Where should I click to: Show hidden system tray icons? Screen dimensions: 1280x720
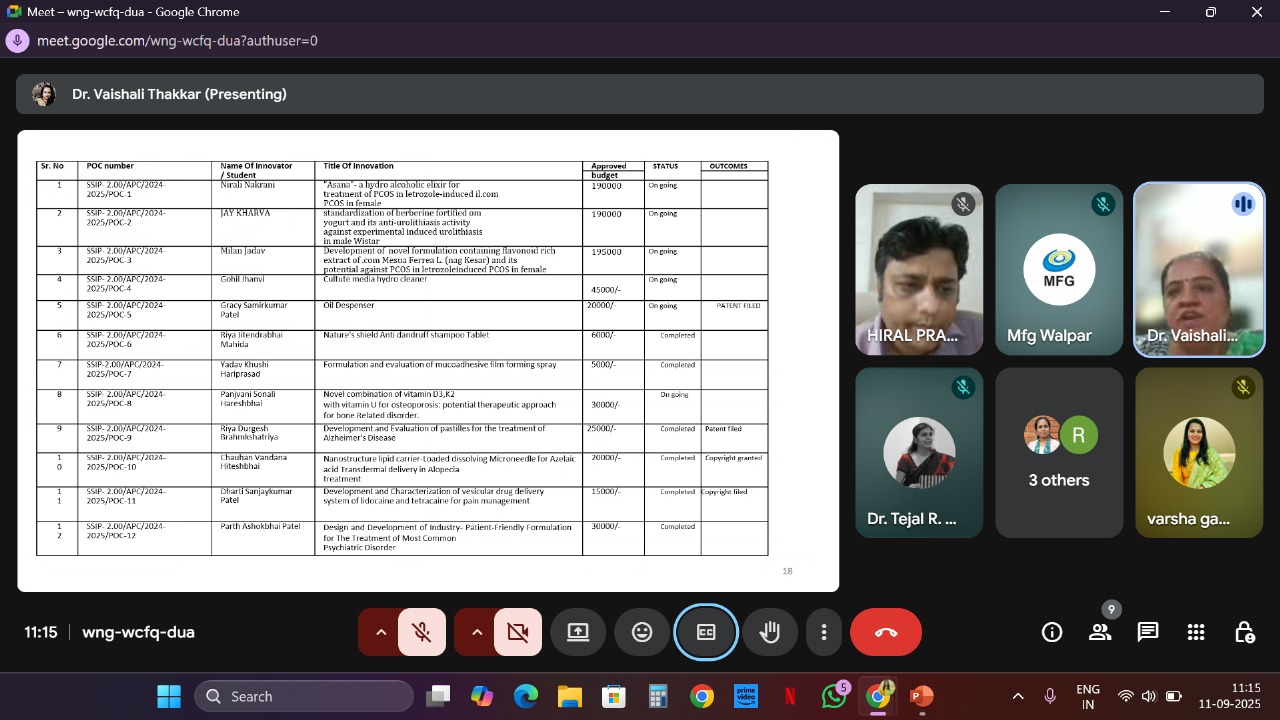pyautogui.click(x=1018, y=696)
